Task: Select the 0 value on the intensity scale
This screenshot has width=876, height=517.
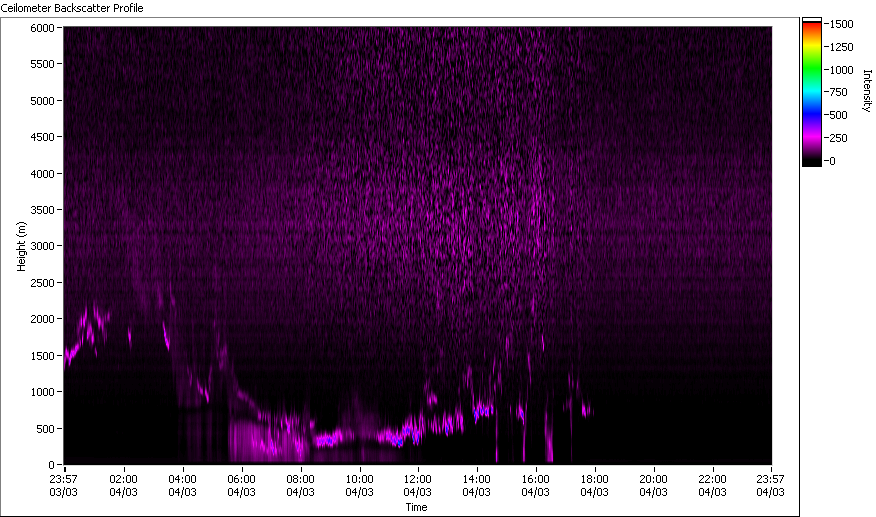Action: click(833, 161)
